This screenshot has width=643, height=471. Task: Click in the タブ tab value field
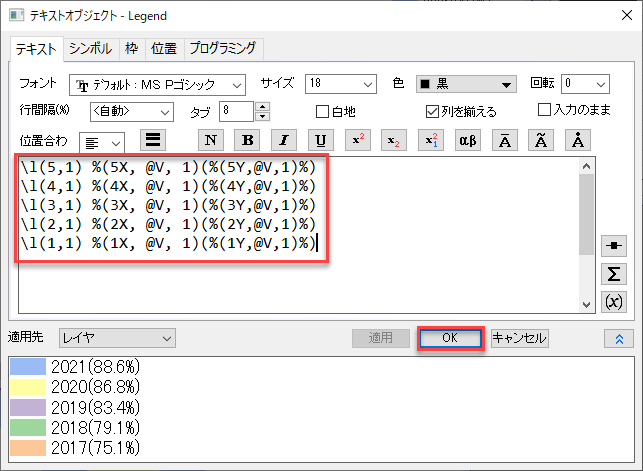click(237, 111)
